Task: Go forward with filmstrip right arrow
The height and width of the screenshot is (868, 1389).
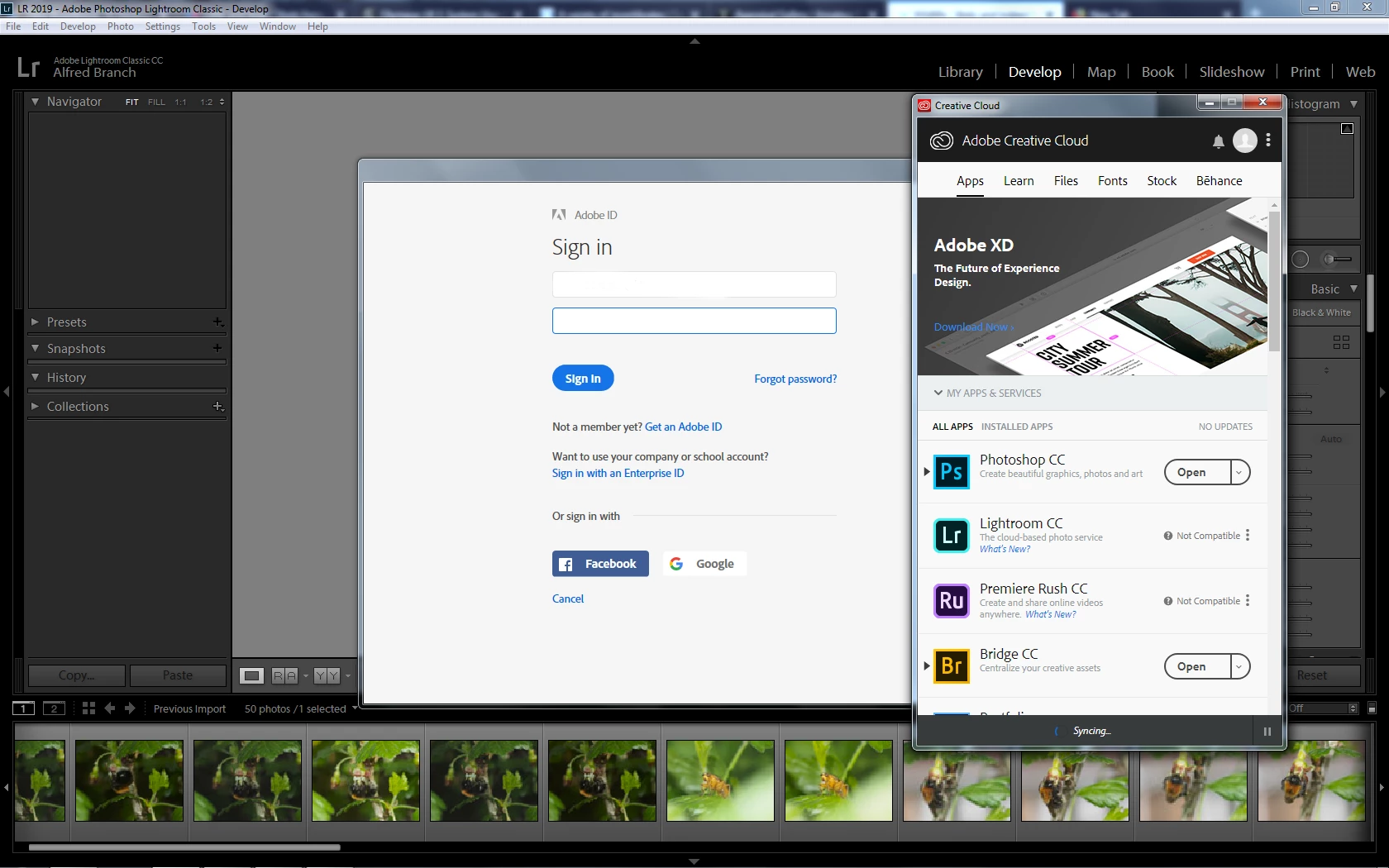Action: 130,708
